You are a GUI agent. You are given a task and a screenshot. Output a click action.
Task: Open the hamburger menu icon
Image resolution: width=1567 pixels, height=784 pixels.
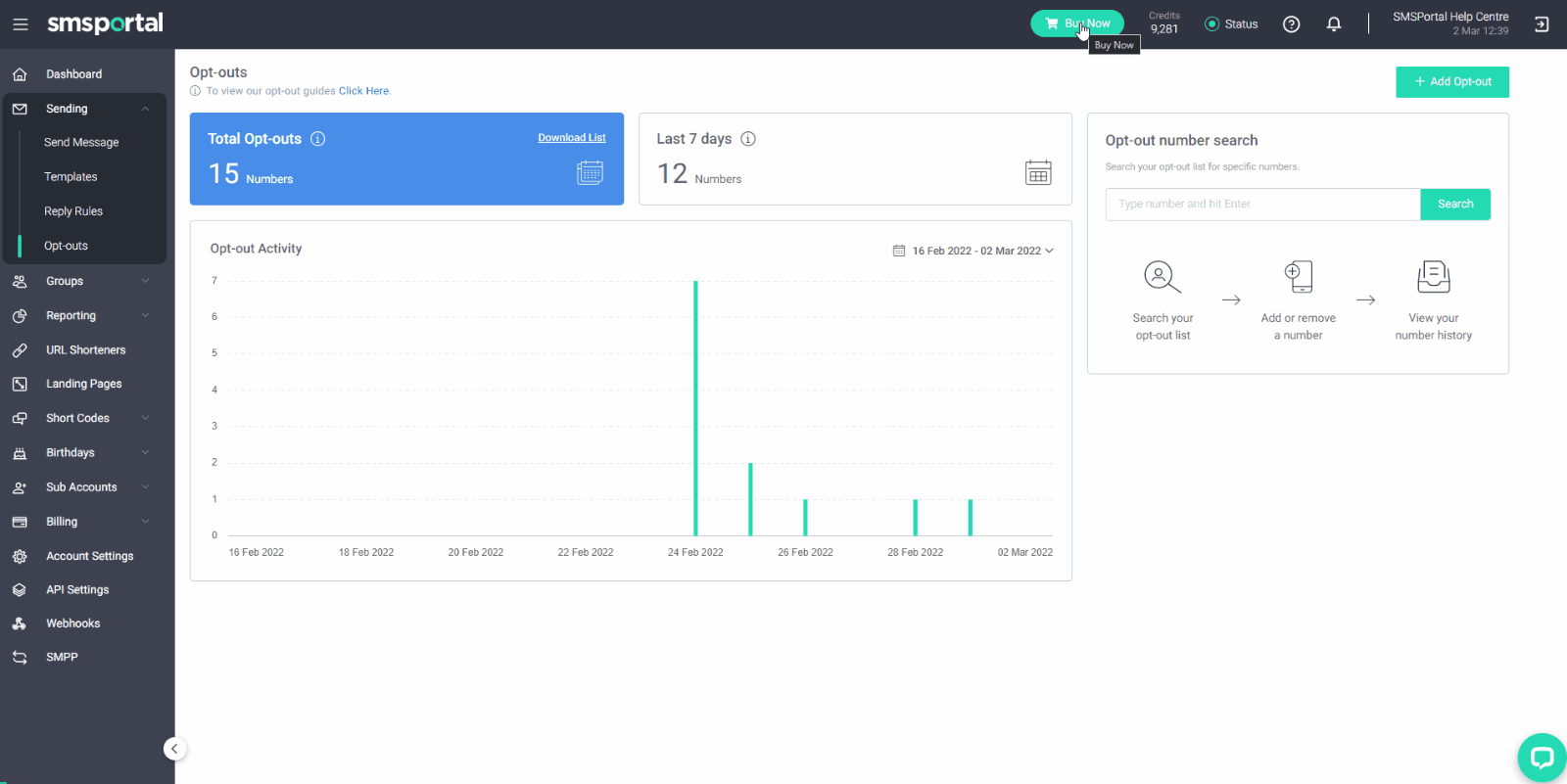[x=20, y=24]
